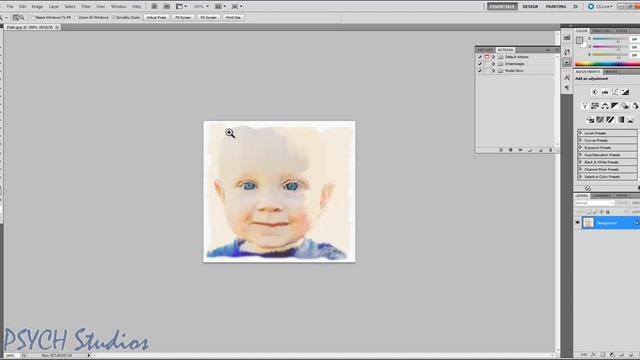Toggle Default Actions set on or off
This screenshot has height=360, width=640.
(x=480, y=57)
